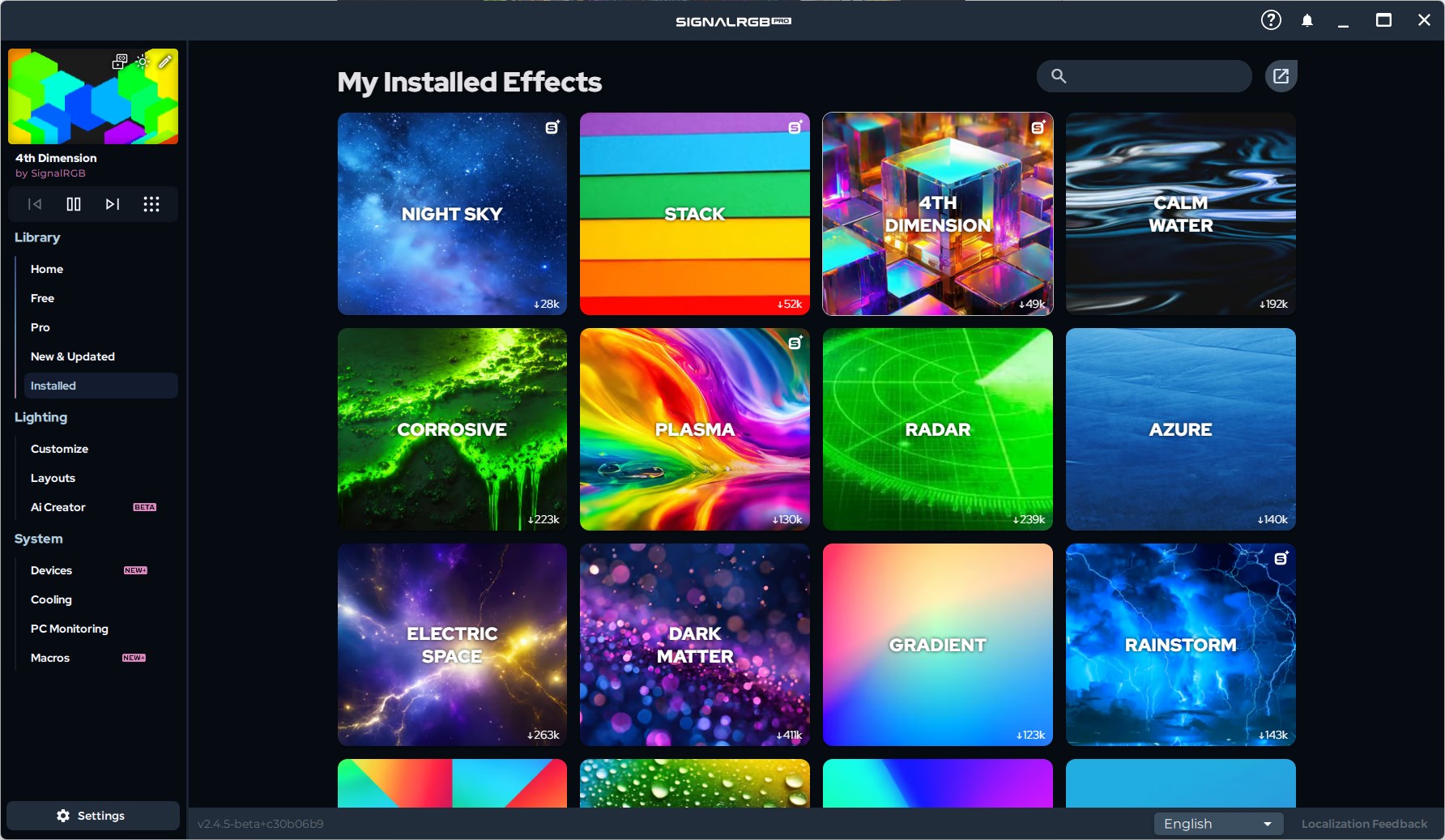This screenshot has width=1445, height=840.
Task: Open the Devices page in System
Action: tap(52, 570)
